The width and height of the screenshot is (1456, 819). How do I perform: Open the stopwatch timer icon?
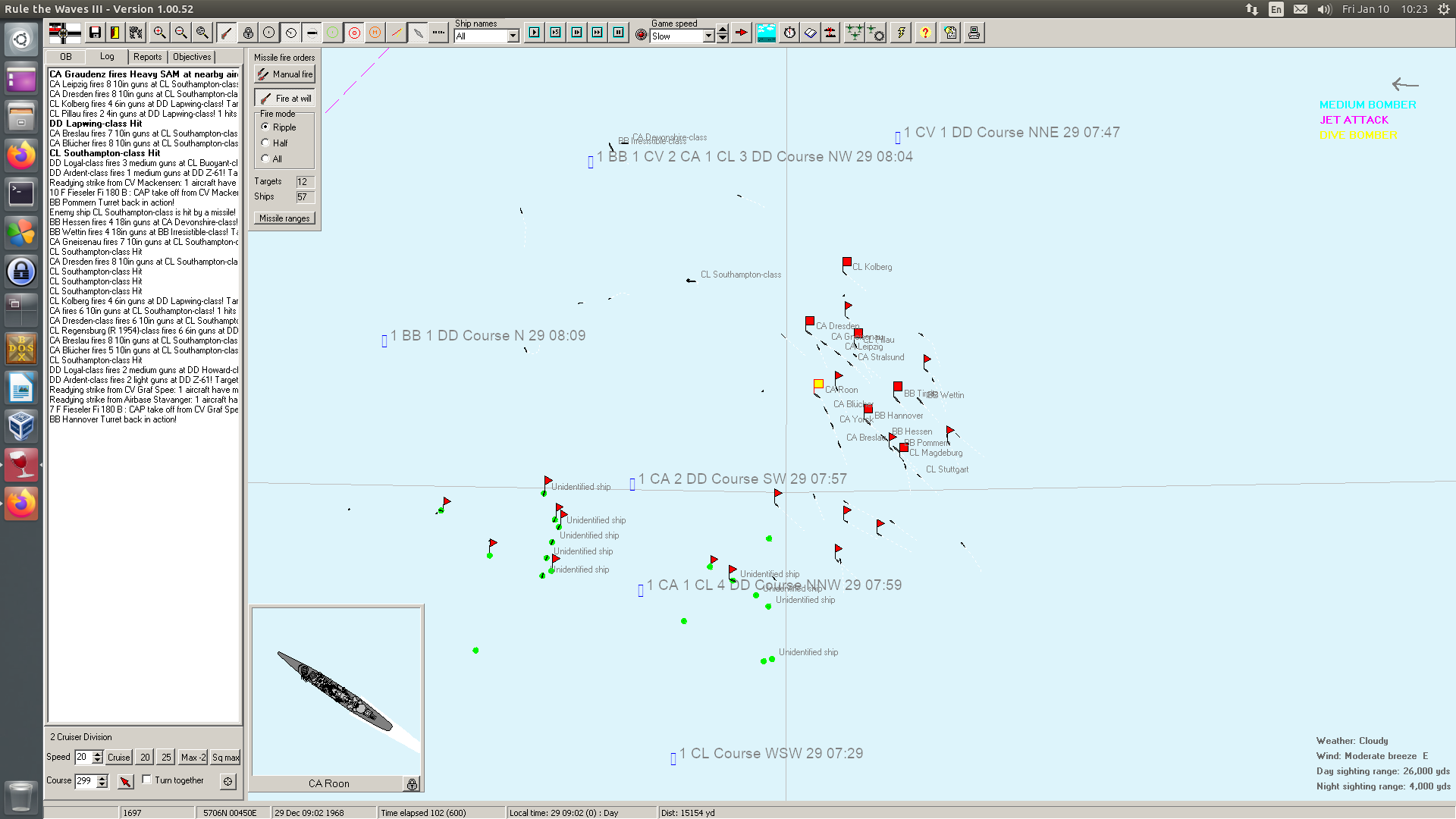(x=789, y=33)
